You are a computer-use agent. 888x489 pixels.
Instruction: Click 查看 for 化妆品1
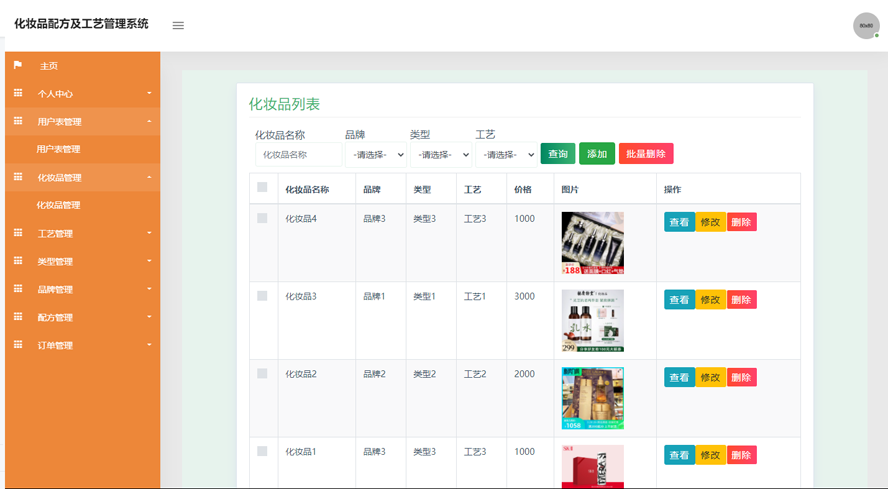tap(679, 455)
